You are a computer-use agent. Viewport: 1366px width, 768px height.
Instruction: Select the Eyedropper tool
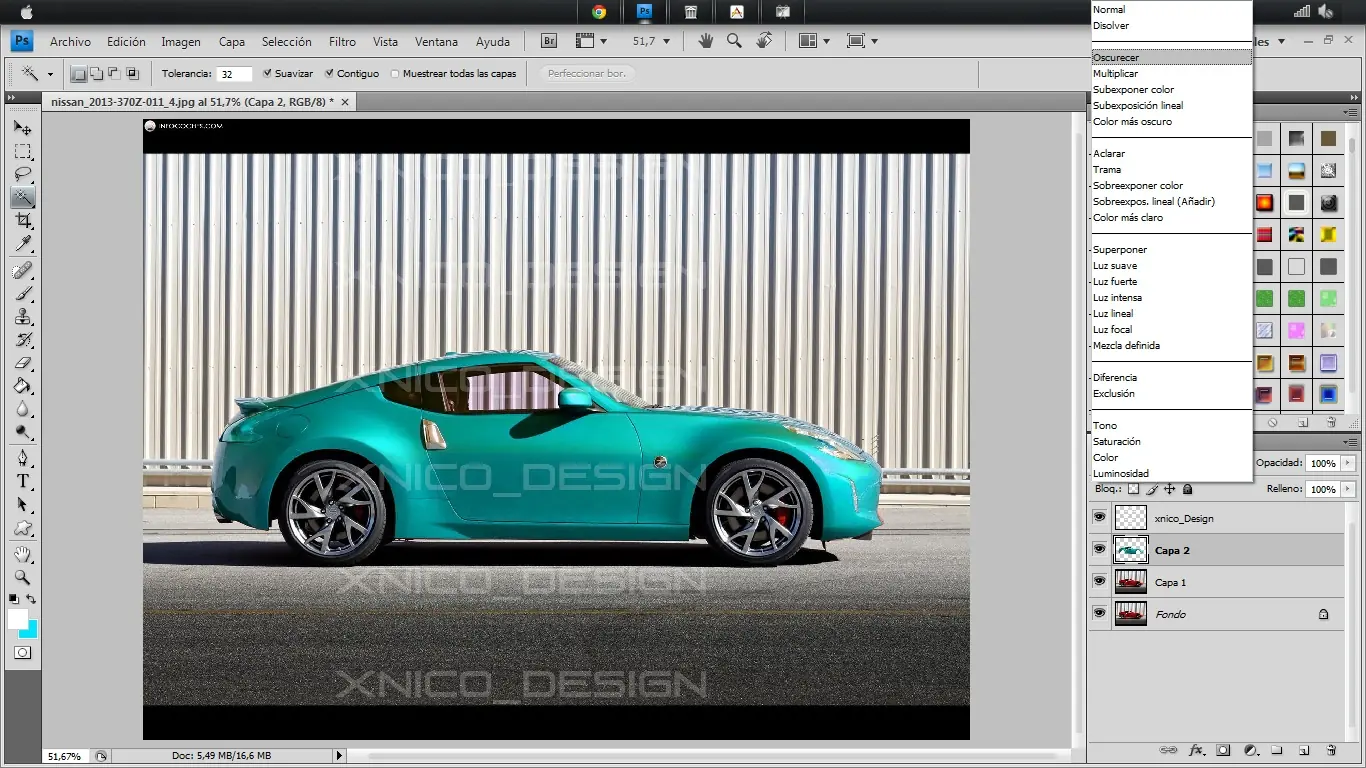pos(22,244)
